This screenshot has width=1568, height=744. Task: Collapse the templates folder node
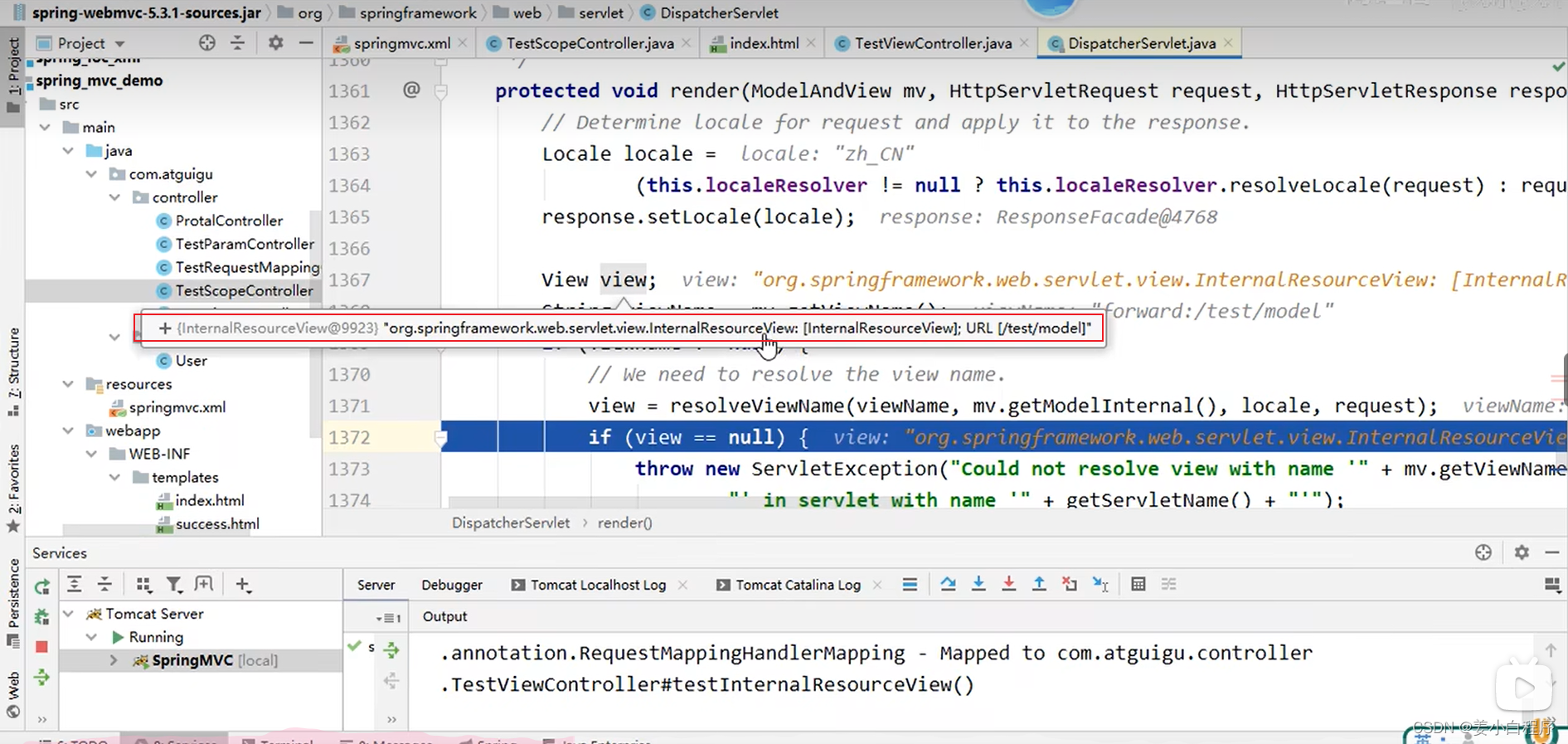[x=114, y=478]
